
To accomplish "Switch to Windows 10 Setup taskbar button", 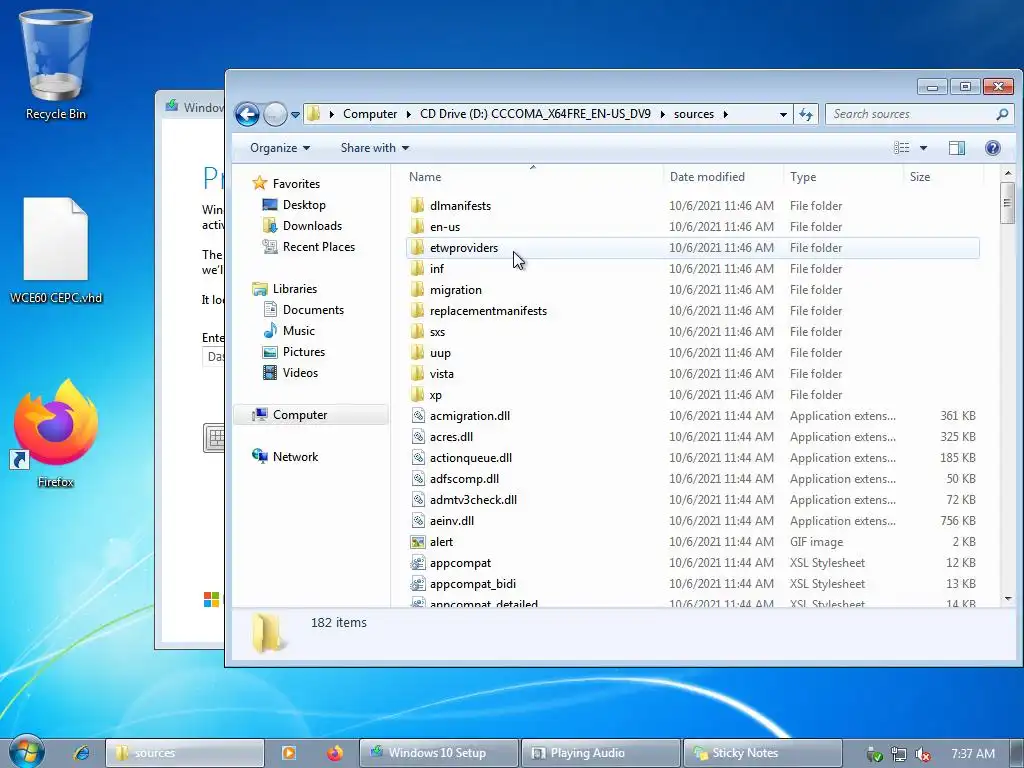I will coord(438,753).
